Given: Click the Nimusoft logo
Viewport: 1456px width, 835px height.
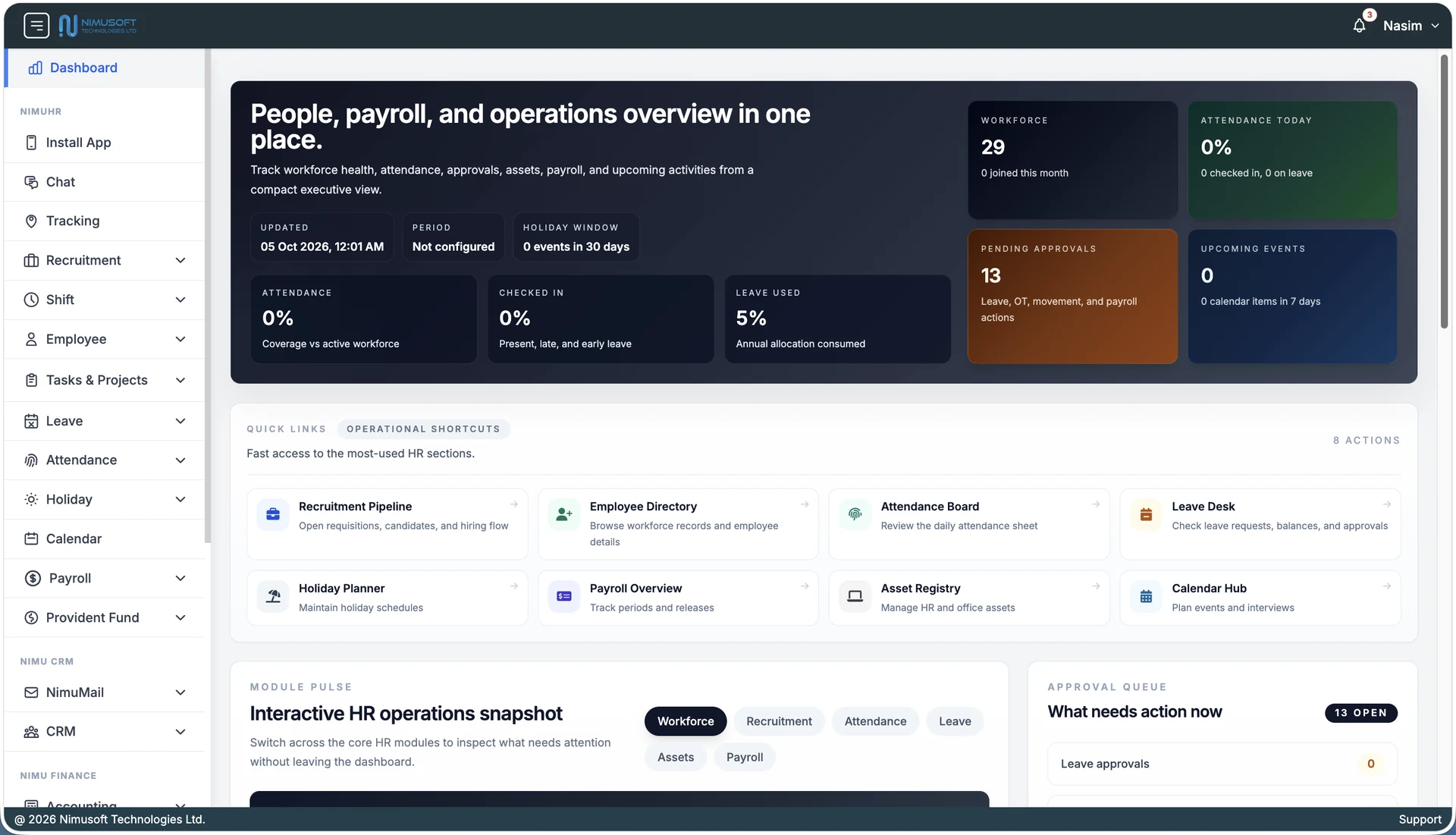Looking at the screenshot, I should pos(98,25).
